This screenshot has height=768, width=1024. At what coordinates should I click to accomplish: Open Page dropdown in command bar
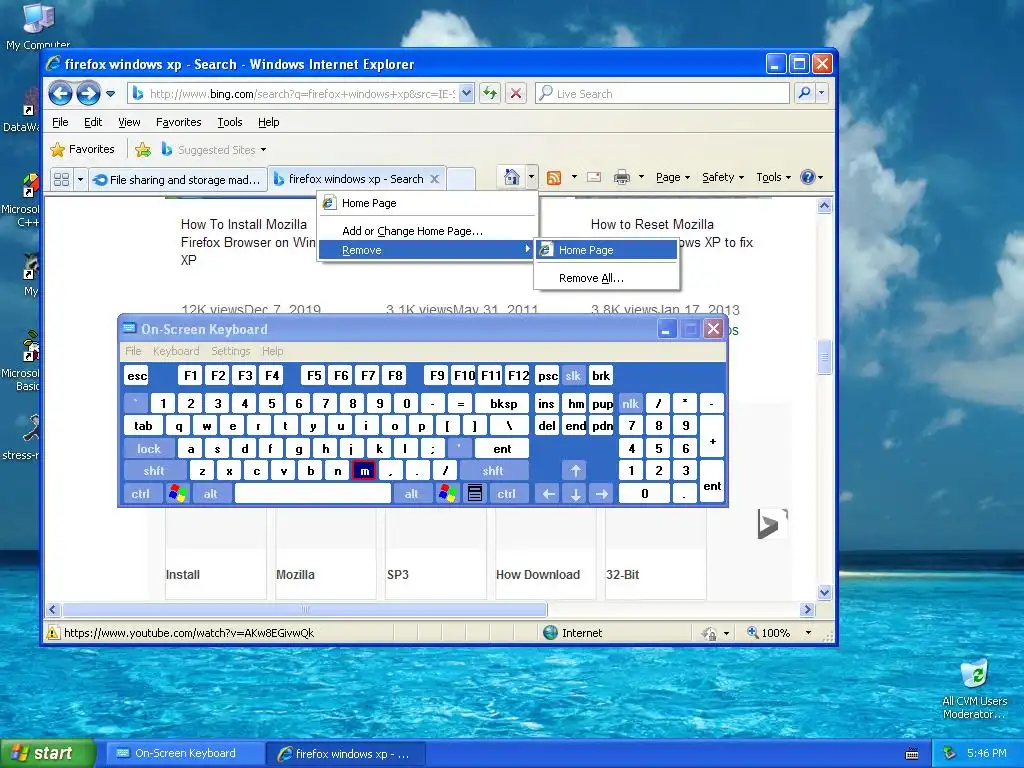[x=673, y=177]
